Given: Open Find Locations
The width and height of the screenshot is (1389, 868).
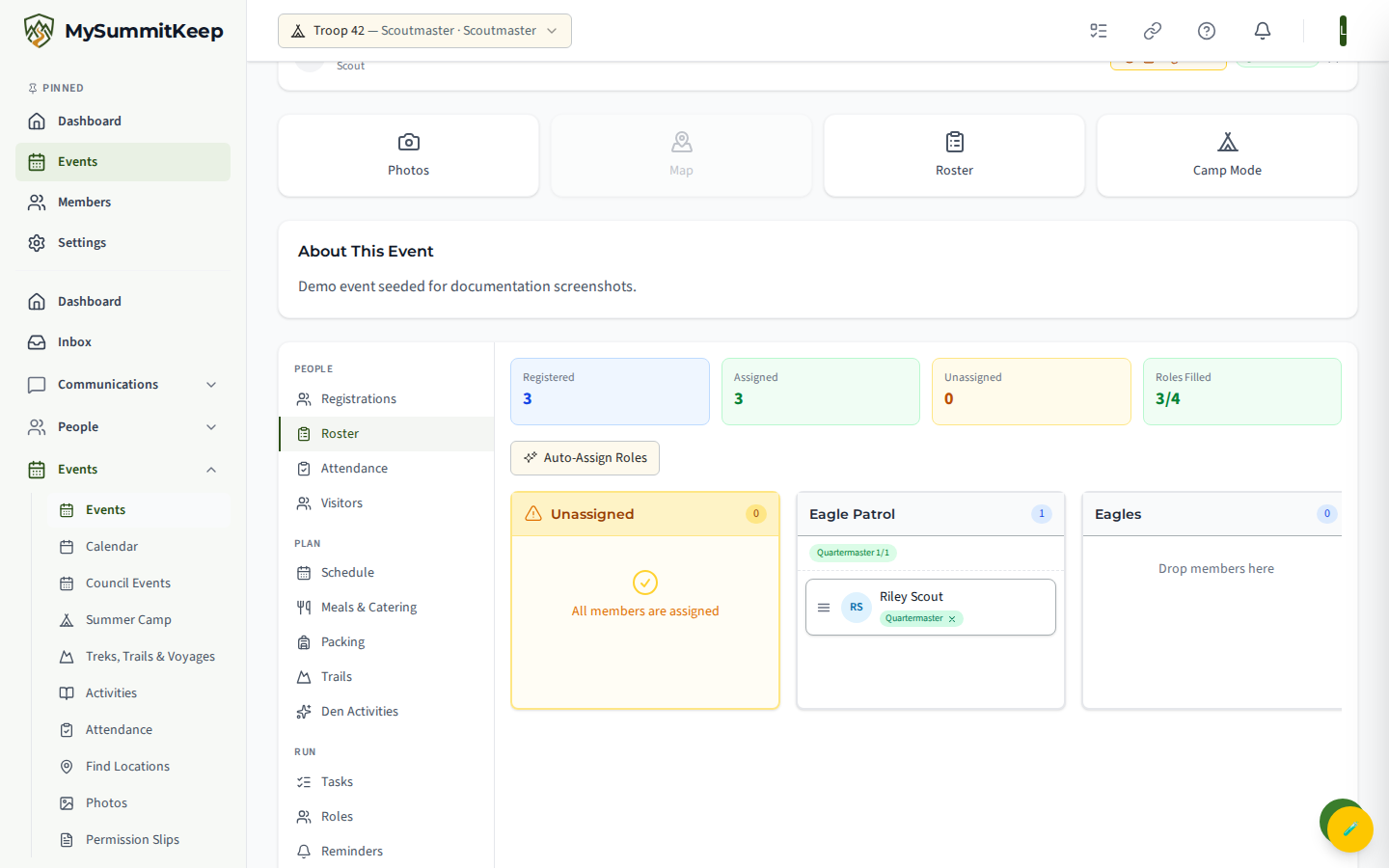Looking at the screenshot, I should (139, 767).
